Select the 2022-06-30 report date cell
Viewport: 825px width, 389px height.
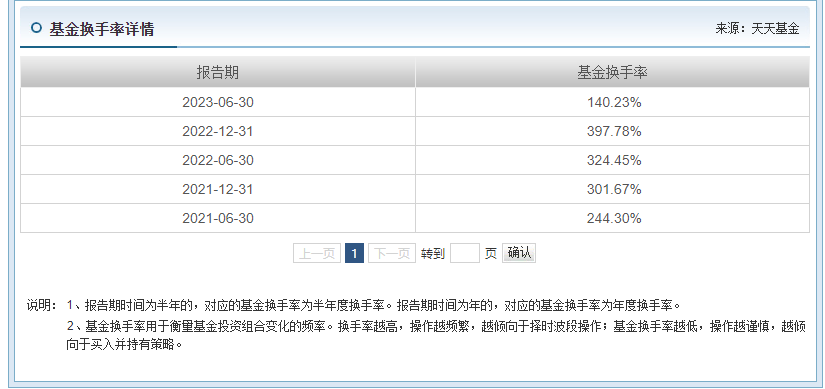(218, 160)
